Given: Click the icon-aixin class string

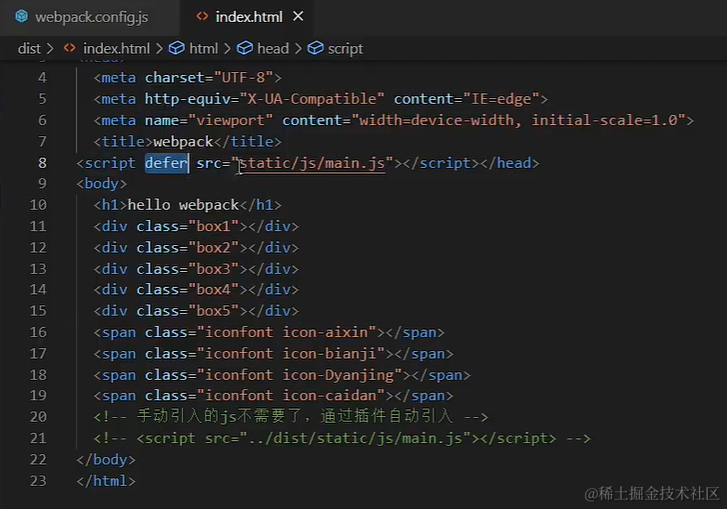Looking at the screenshot, I should pos(287,332).
